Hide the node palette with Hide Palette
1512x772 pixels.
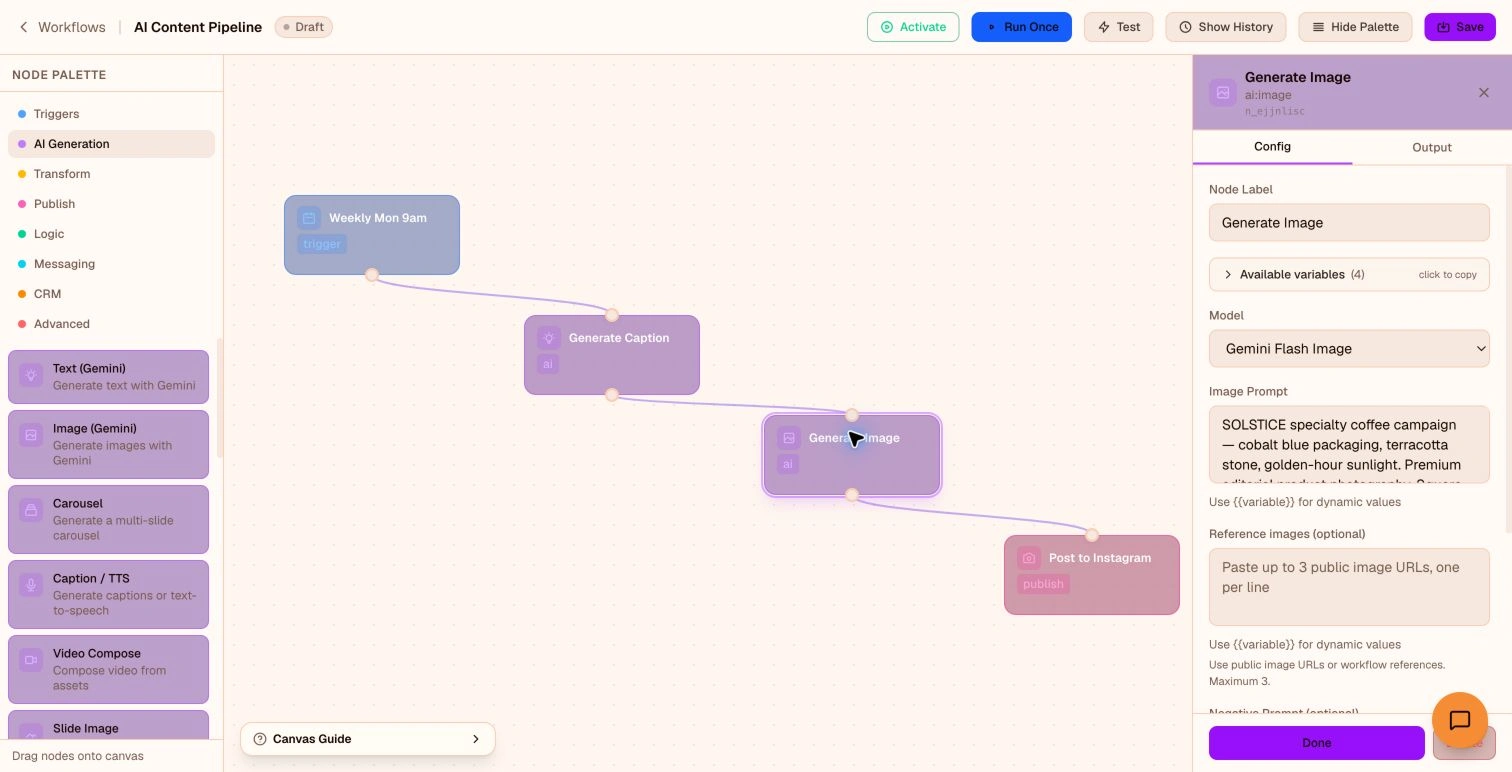[1355, 27]
